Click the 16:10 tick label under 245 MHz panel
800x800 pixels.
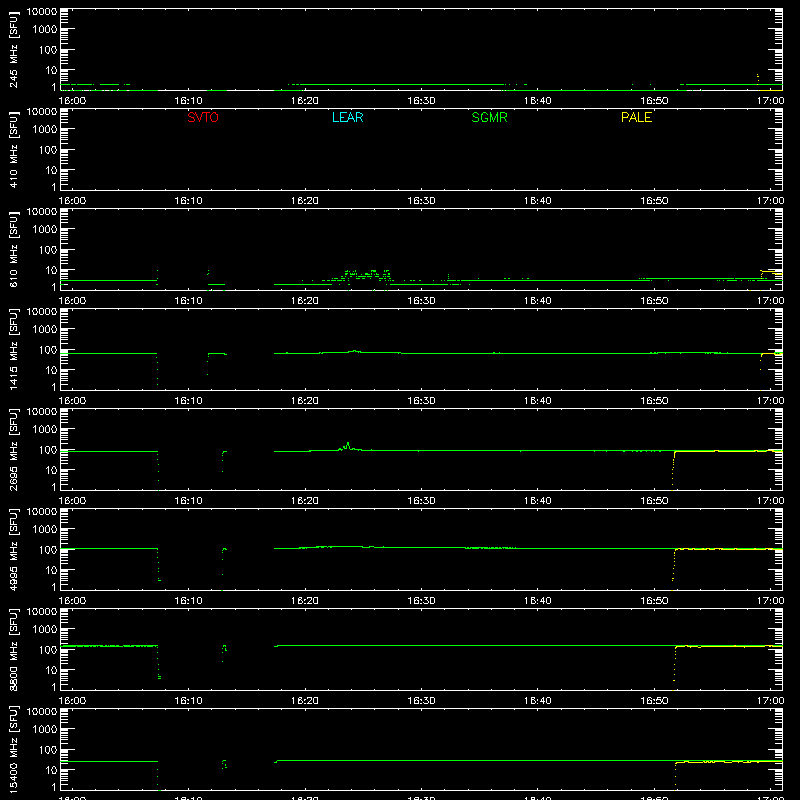coord(188,101)
